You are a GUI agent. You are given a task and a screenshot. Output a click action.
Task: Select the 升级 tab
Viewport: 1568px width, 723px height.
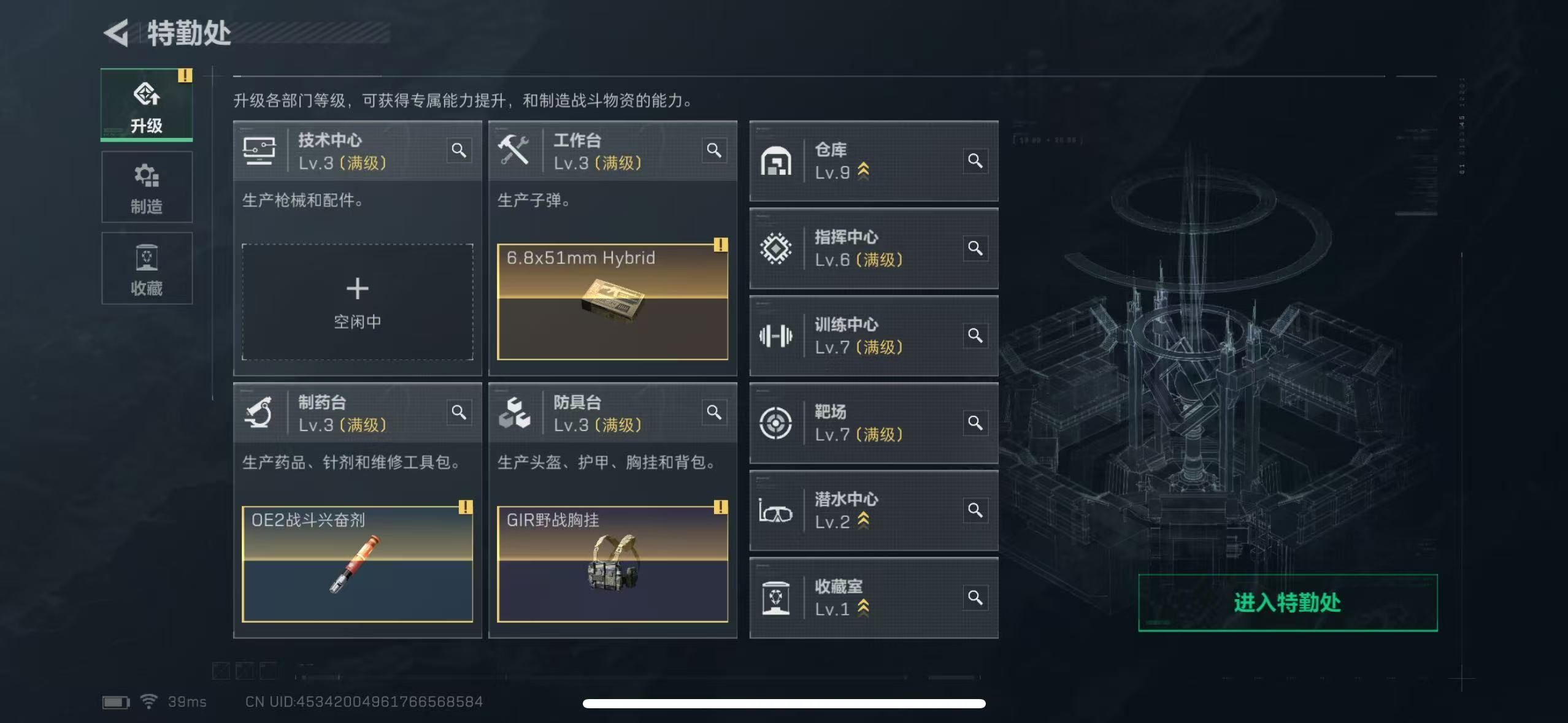click(x=147, y=105)
